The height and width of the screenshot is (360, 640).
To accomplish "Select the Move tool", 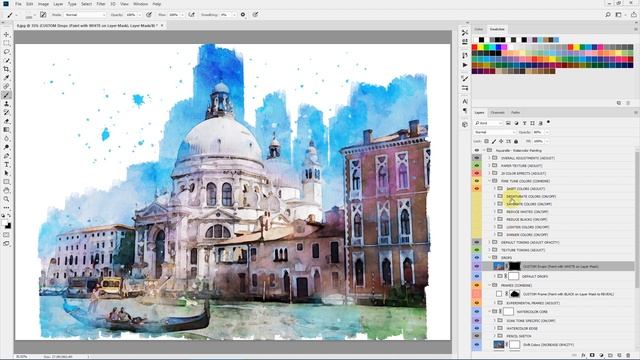I will (x=7, y=34).
